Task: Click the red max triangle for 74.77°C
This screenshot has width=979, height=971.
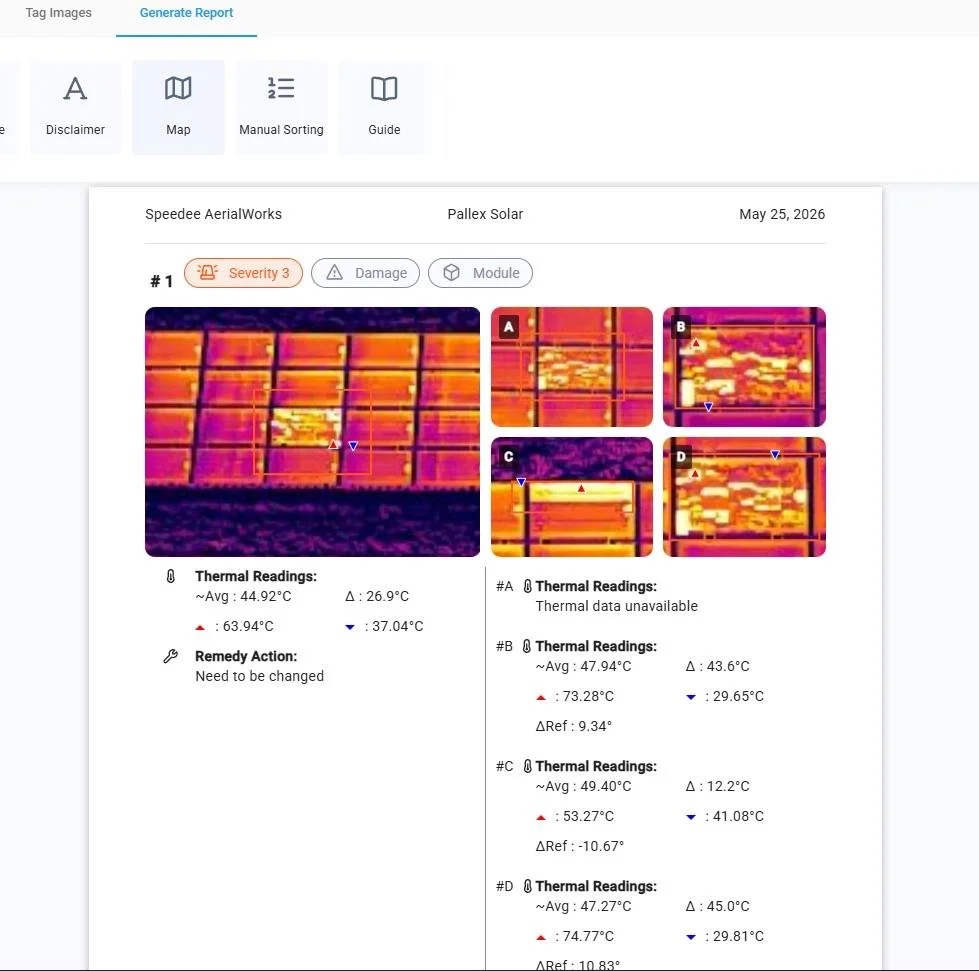Action: click(541, 937)
